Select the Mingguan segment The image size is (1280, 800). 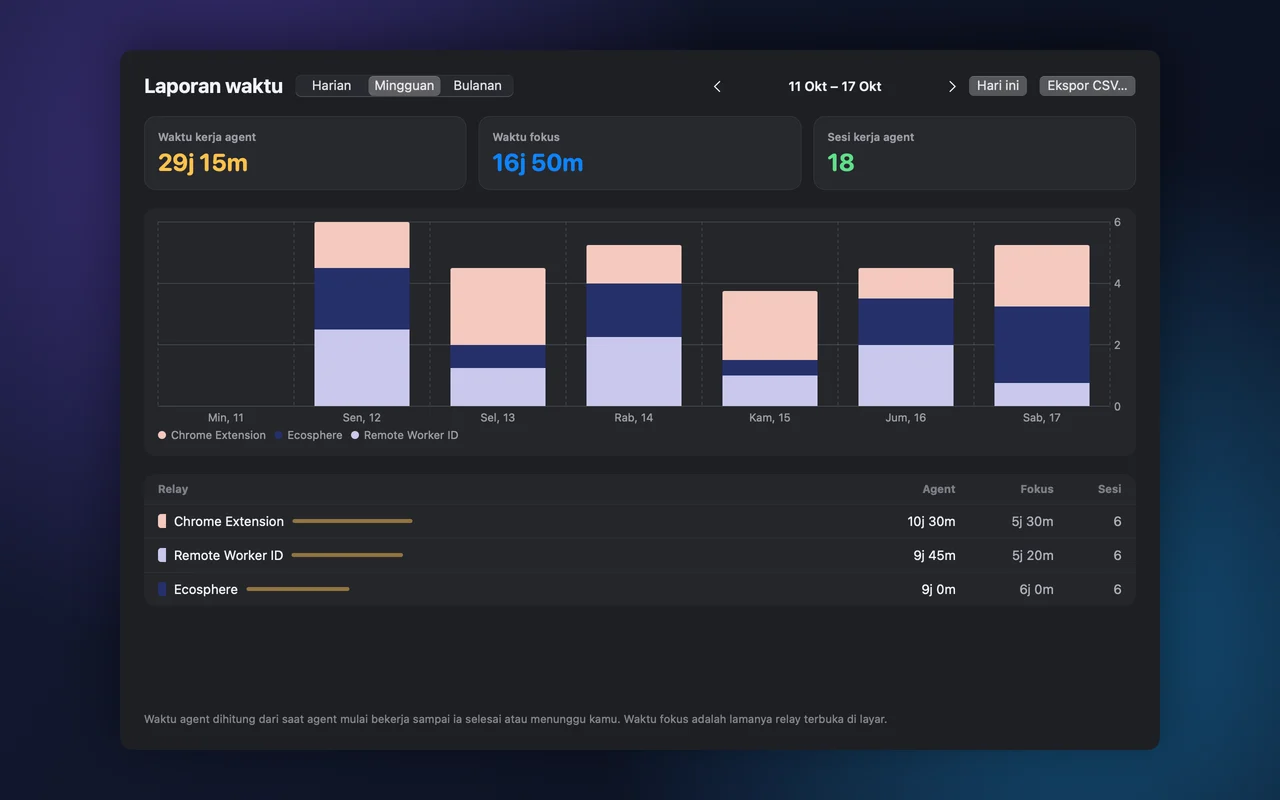click(x=404, y=86)
